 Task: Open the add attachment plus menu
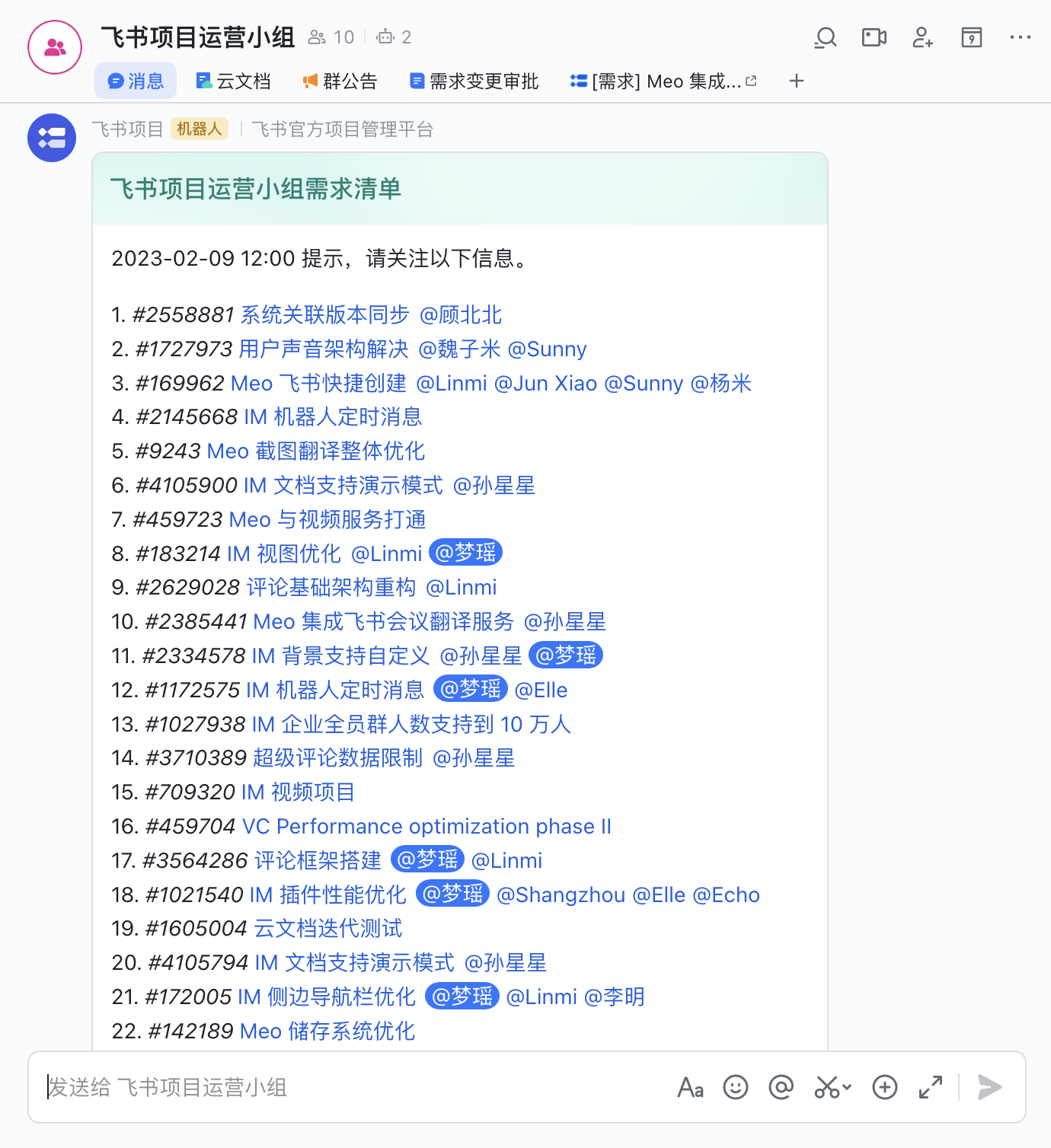coord(885,1087)
